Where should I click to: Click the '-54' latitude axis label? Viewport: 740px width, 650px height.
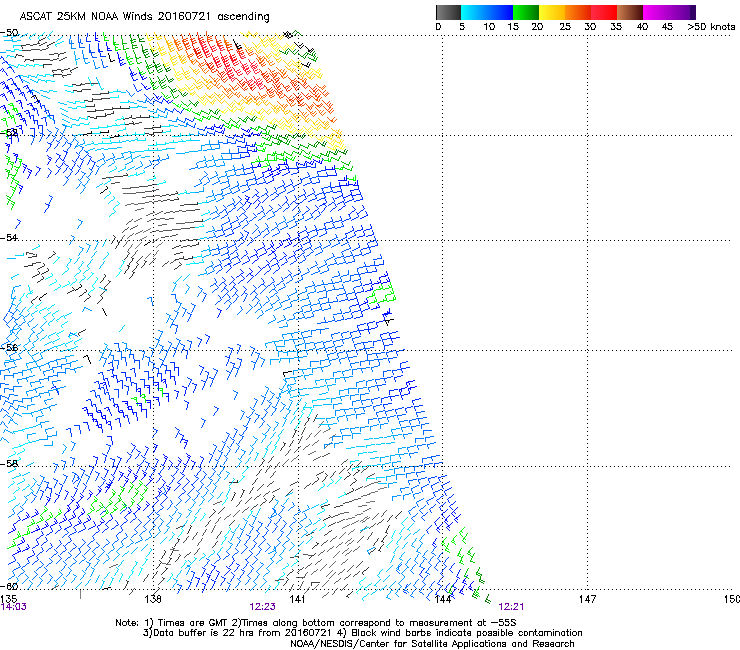point(9,237)
